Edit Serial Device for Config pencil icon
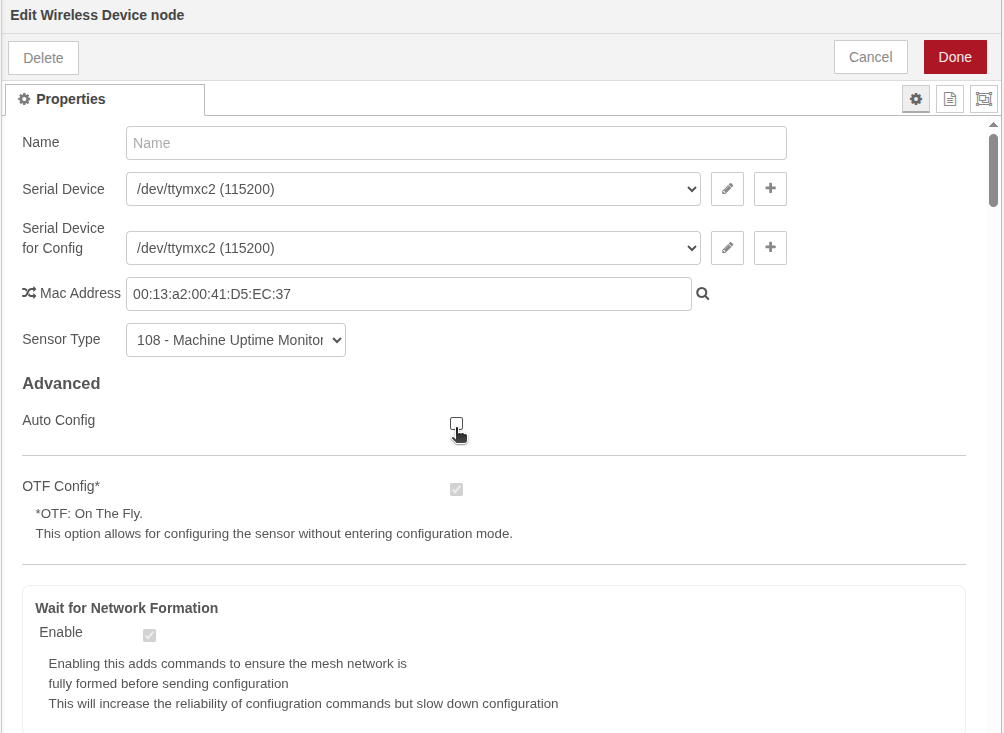 pyautogui.click(x=727, y=248)
